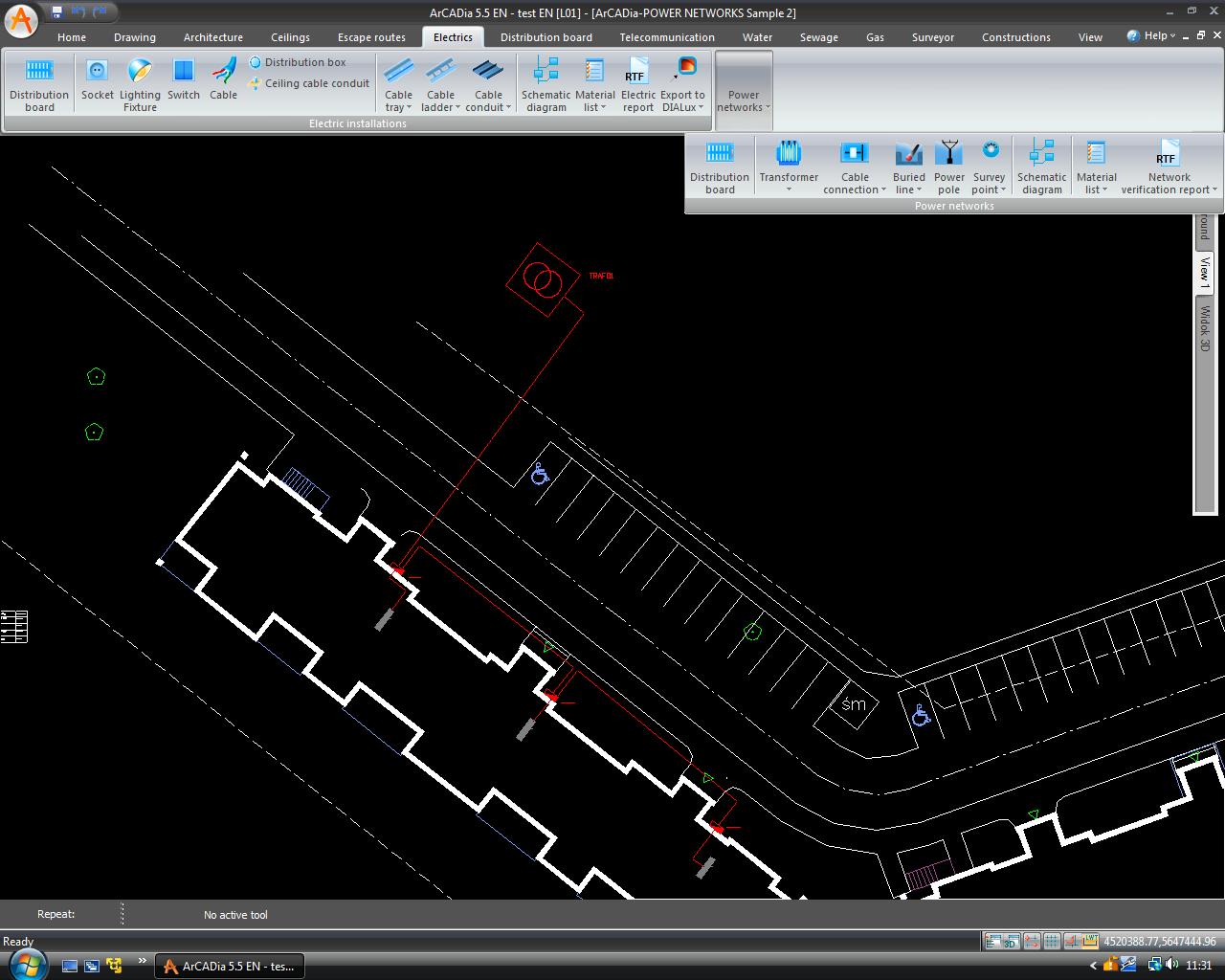
Task: Open the Telecommunication ribbon tab
Action: (x=666, y=37)
